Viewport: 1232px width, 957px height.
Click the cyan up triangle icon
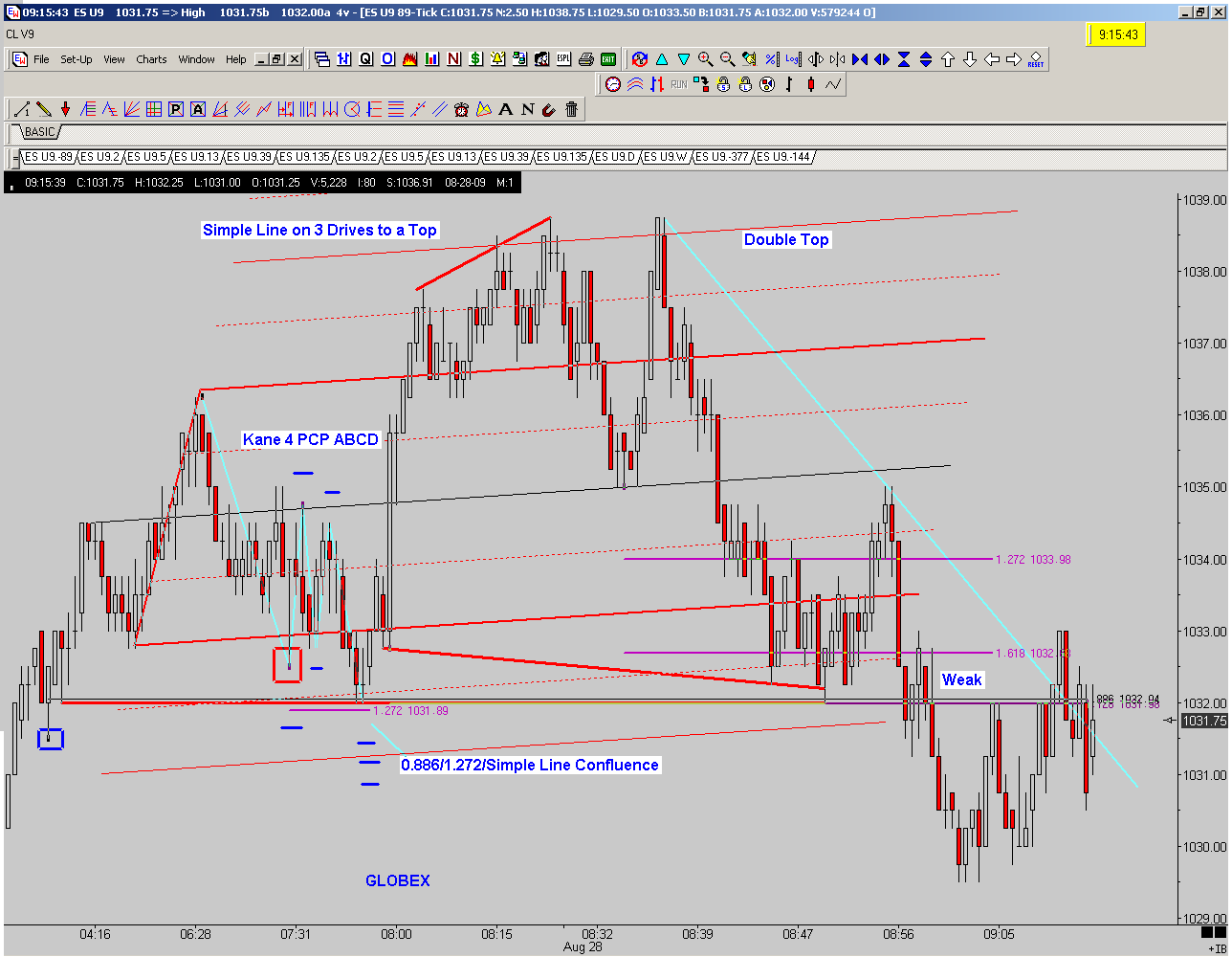coord(662,59)
